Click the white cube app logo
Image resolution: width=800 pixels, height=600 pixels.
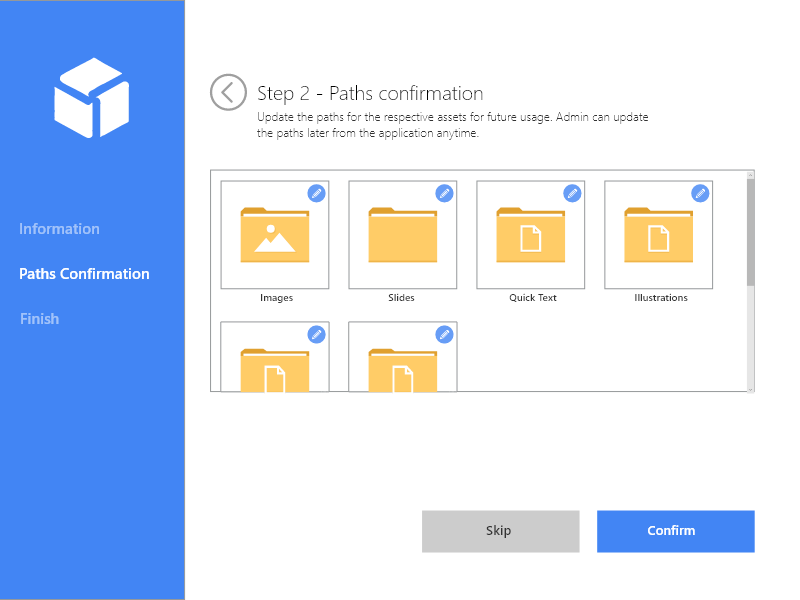click(92, 97)
